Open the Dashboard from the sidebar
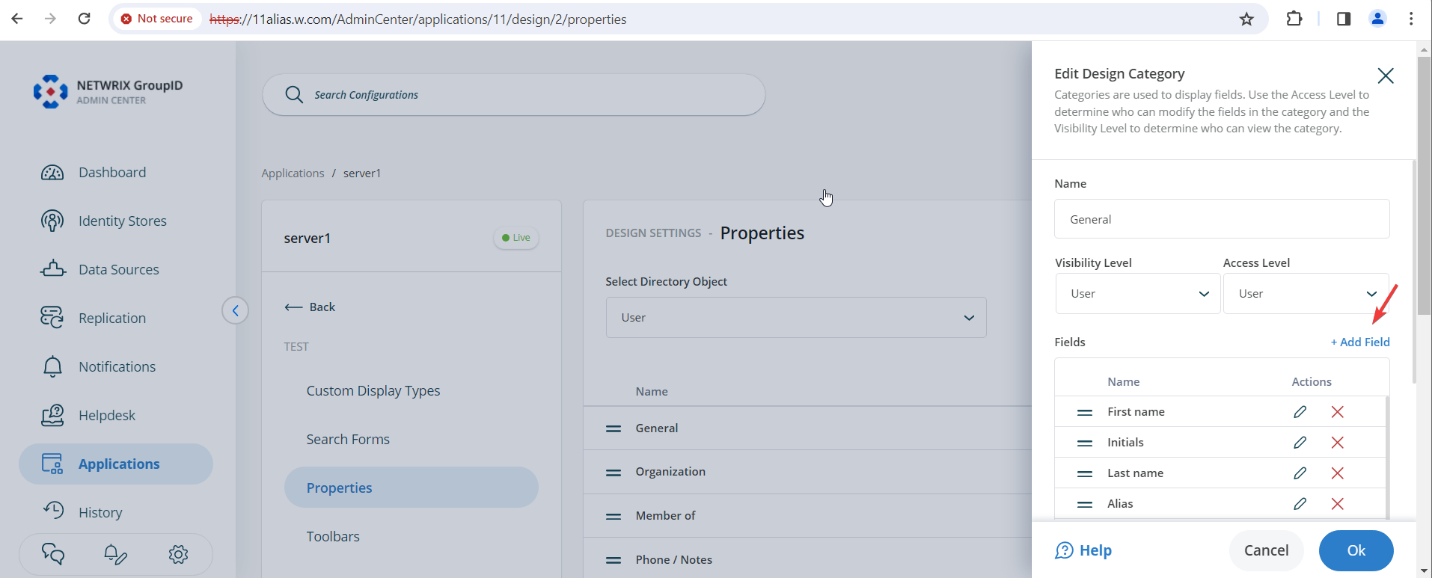Screen dimensions: 1432x578 click(113, 172)
